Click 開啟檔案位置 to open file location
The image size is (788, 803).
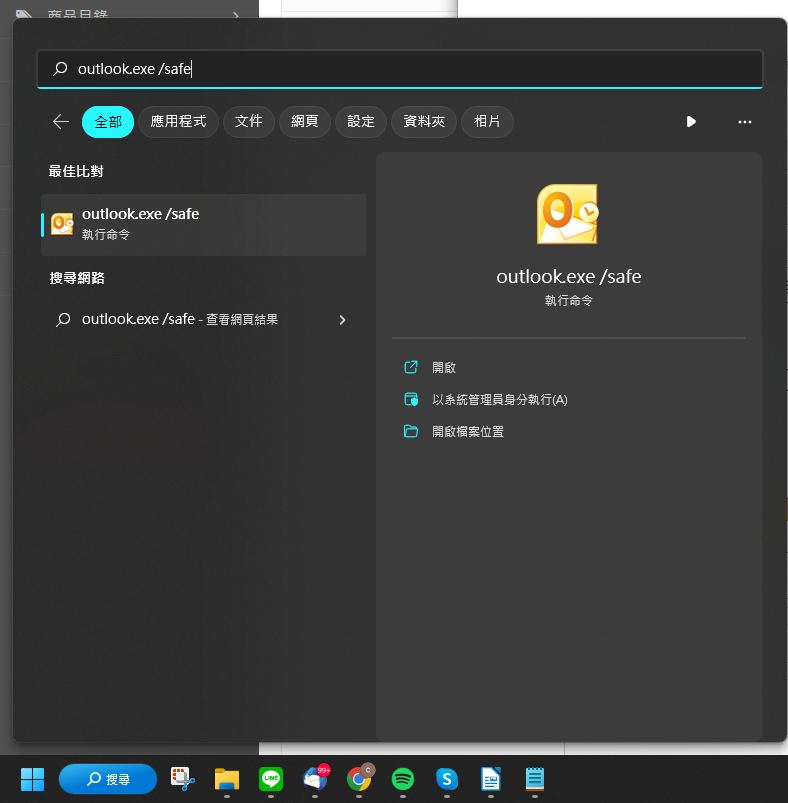[467, 432]
